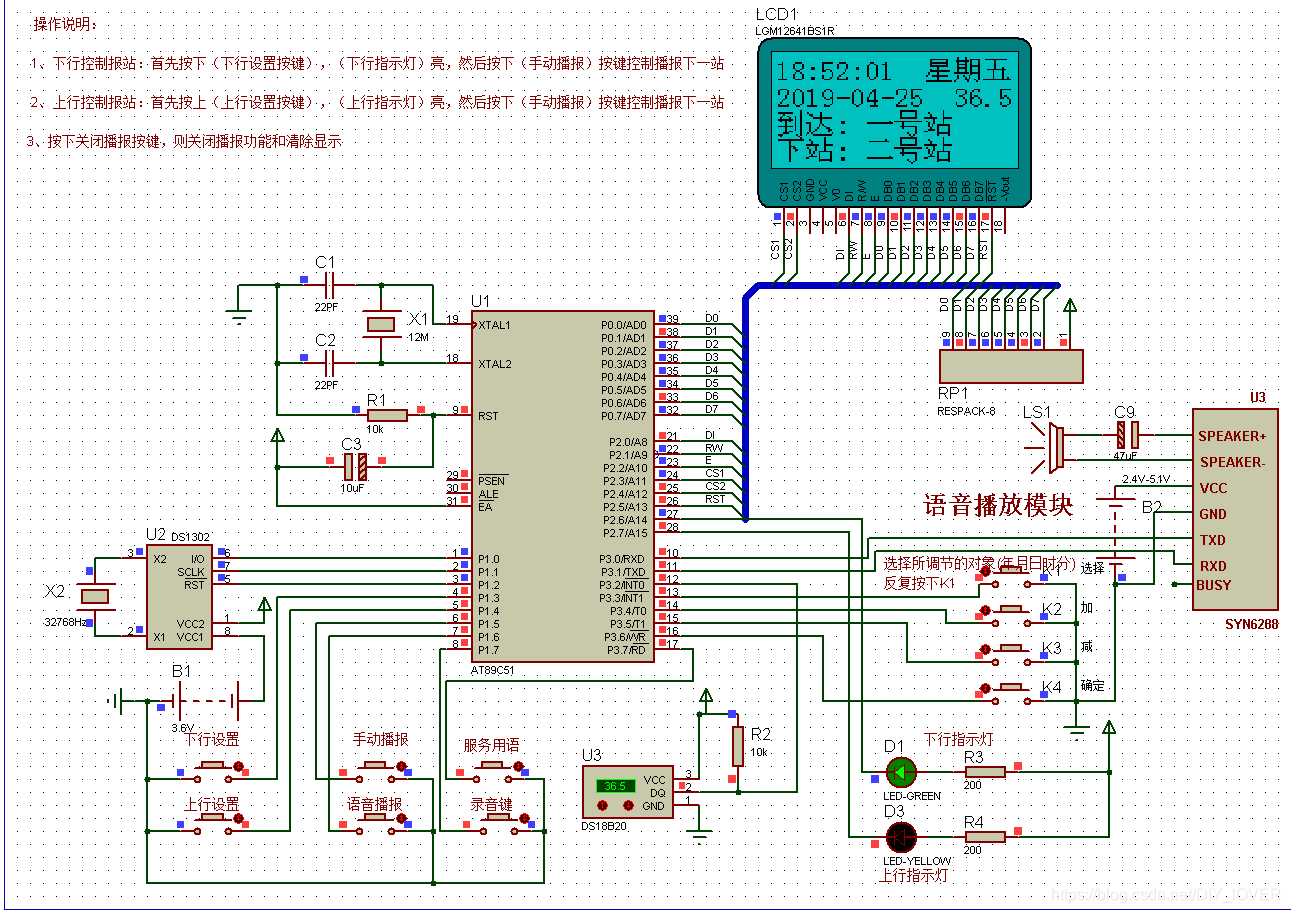Click the 操作说明 heading text
Viewport: 1291px width, 913px height.
point(65,24)
